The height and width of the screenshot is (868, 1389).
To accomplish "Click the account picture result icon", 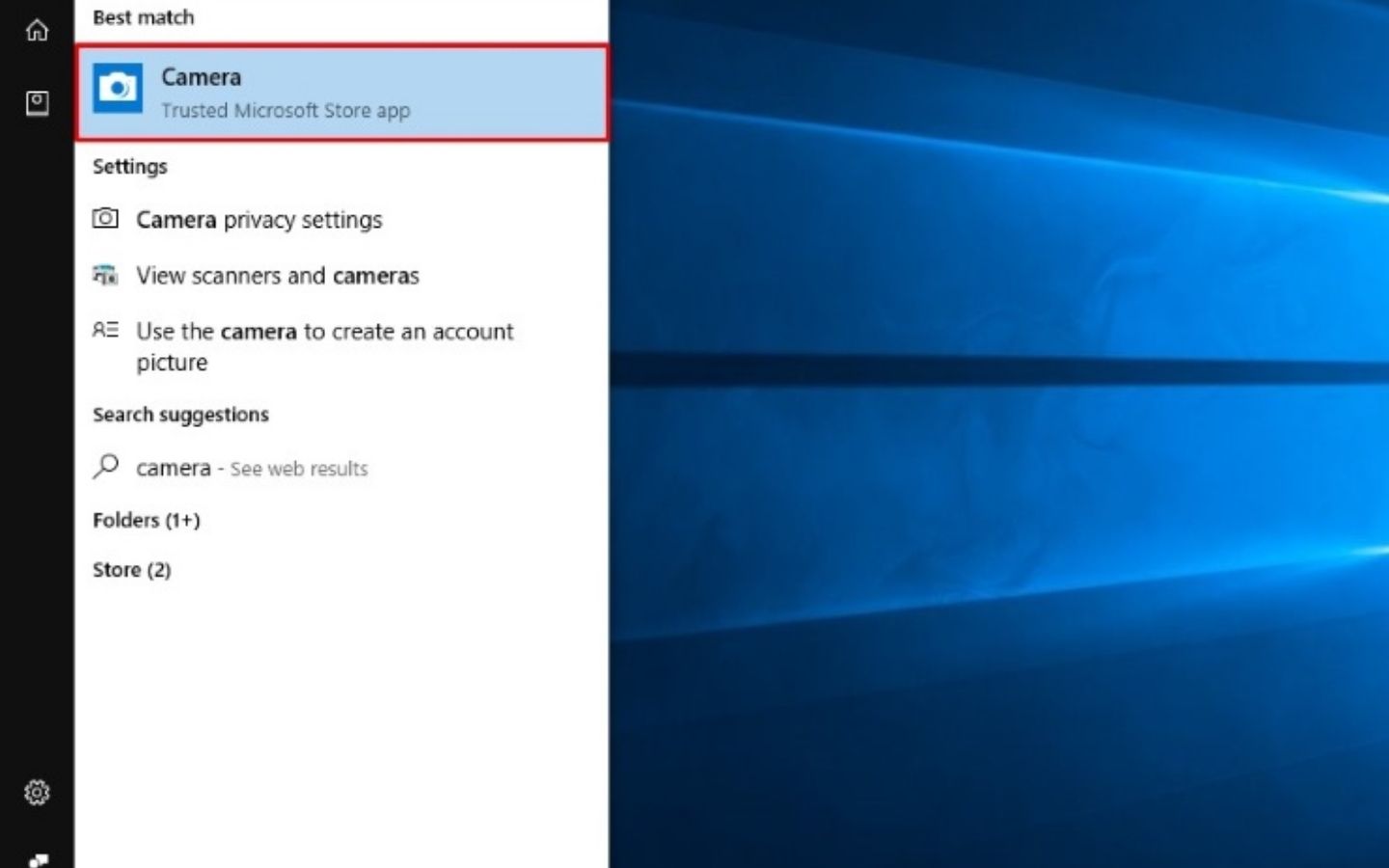I will tap(105, 330).
